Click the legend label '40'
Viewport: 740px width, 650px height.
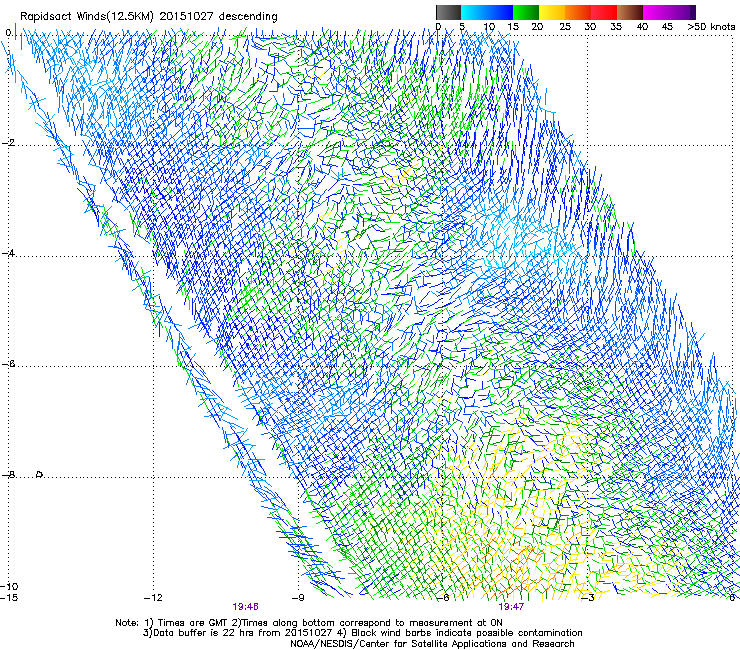(x=642, y=27)
